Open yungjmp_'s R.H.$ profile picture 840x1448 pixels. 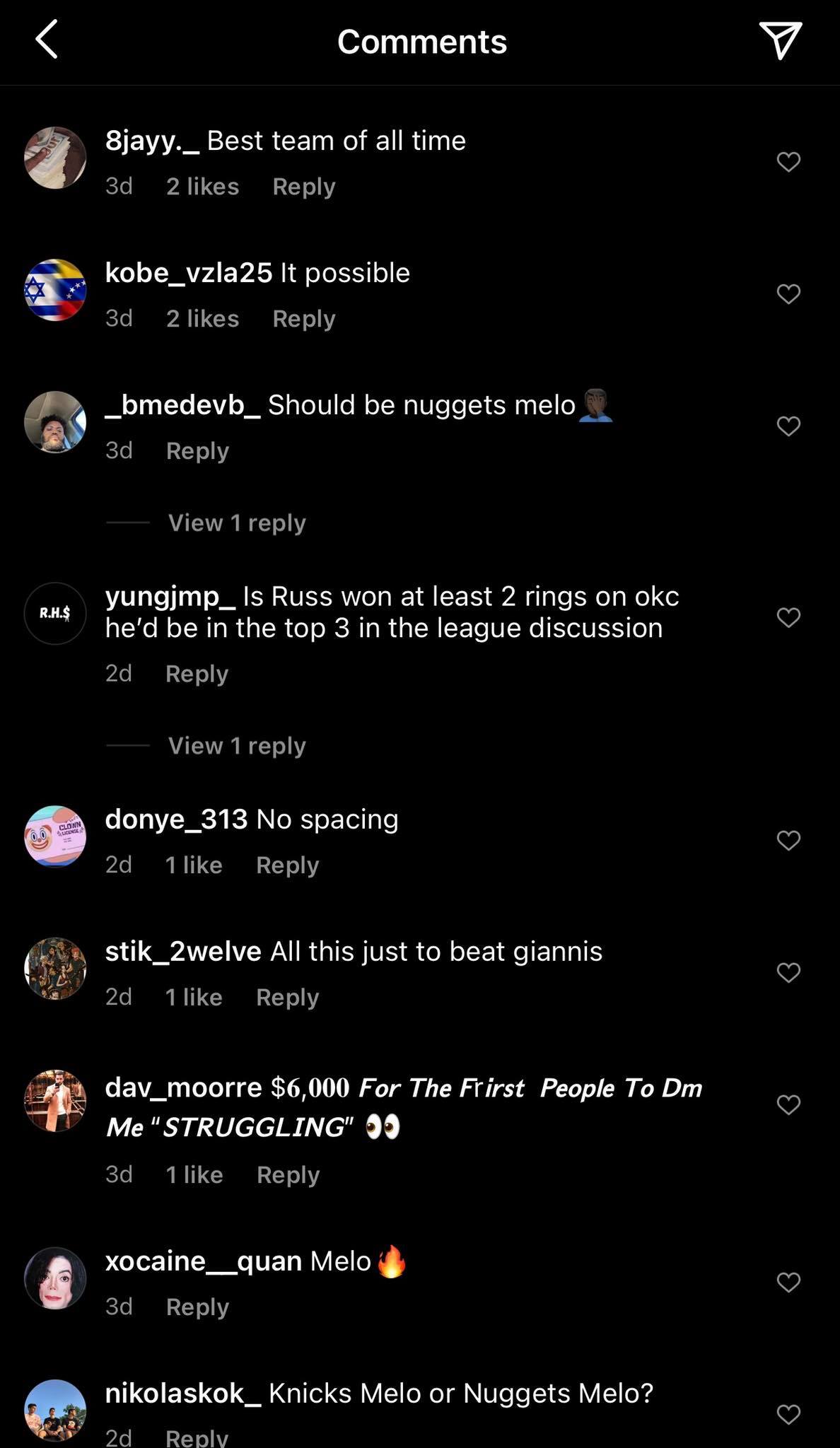coord(55,613)
